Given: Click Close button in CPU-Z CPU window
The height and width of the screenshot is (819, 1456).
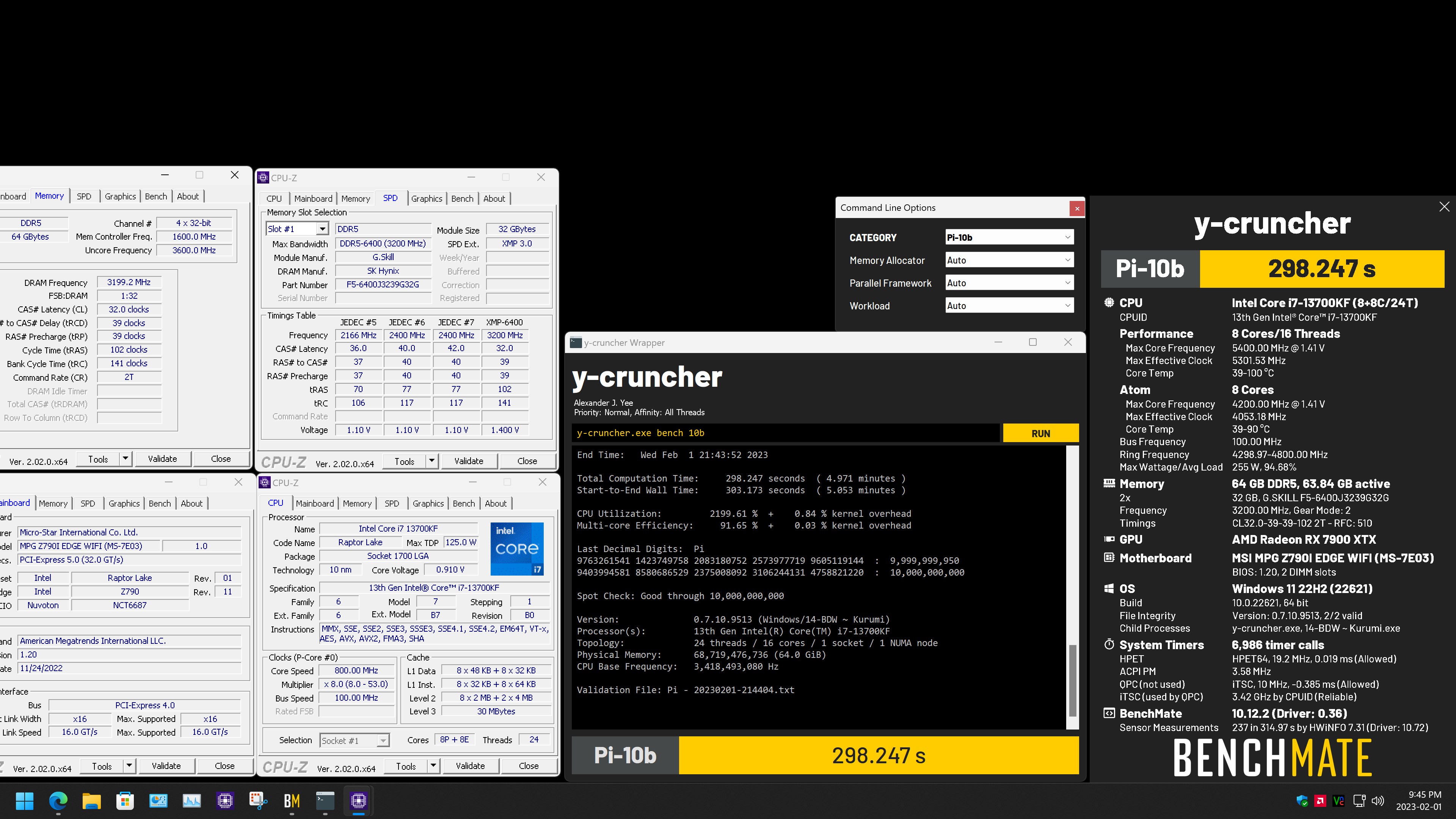Looking at the screenshot, I should point(529,766).
